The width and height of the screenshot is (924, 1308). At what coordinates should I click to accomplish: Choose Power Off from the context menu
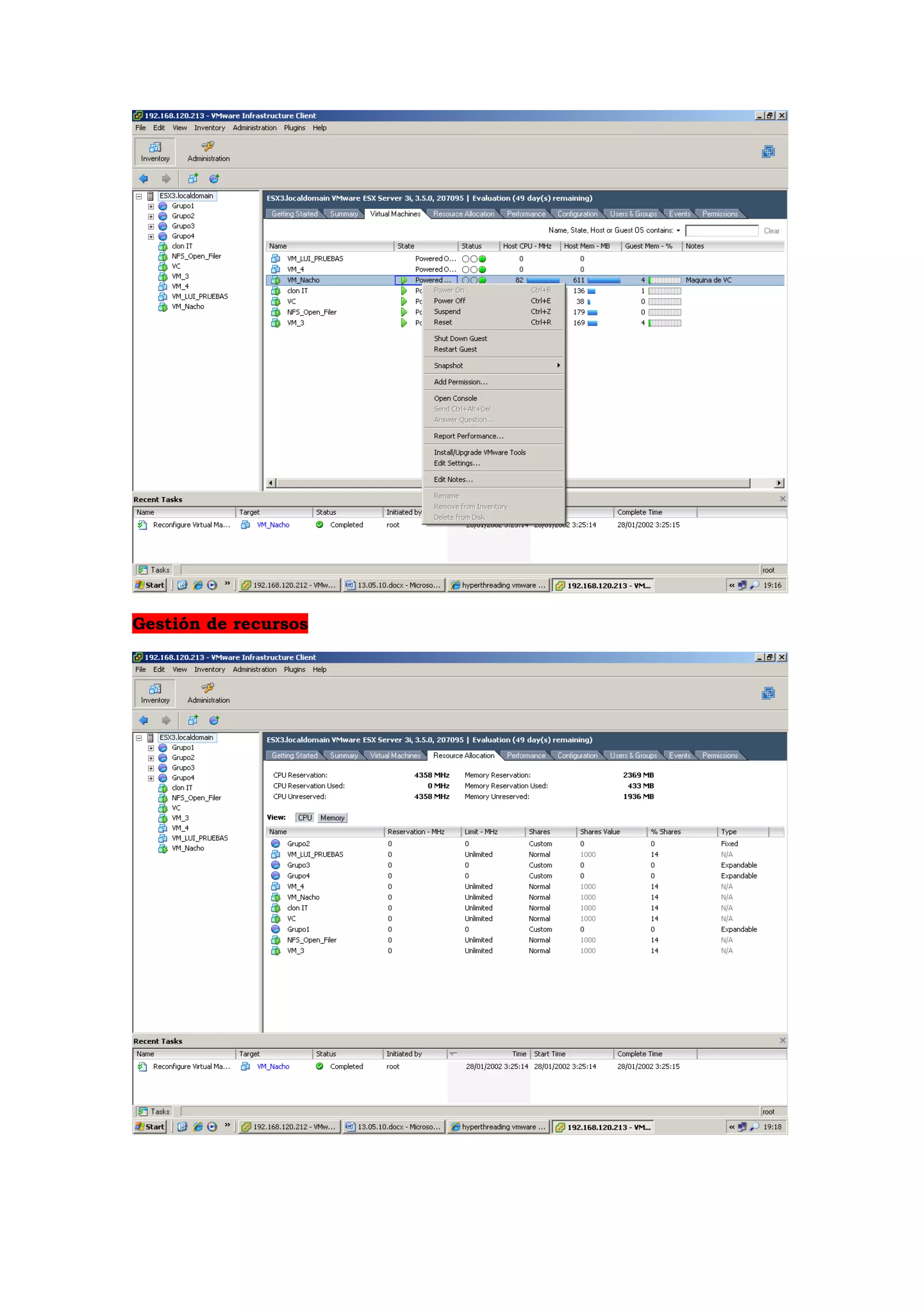(x=449, y=301)
